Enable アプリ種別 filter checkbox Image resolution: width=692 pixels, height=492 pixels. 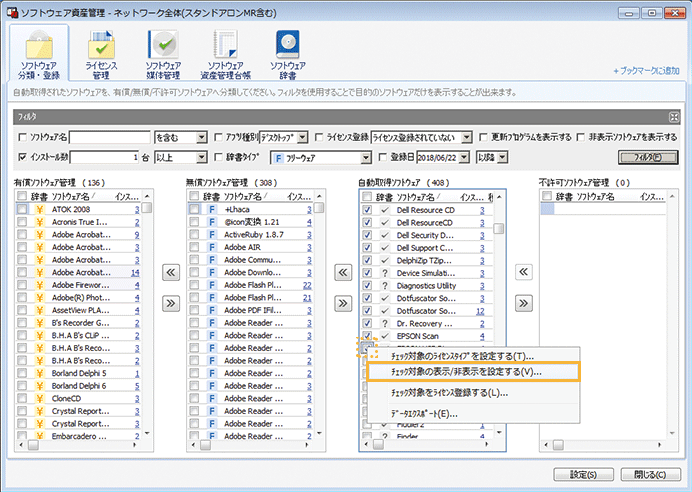coord(218,138)
